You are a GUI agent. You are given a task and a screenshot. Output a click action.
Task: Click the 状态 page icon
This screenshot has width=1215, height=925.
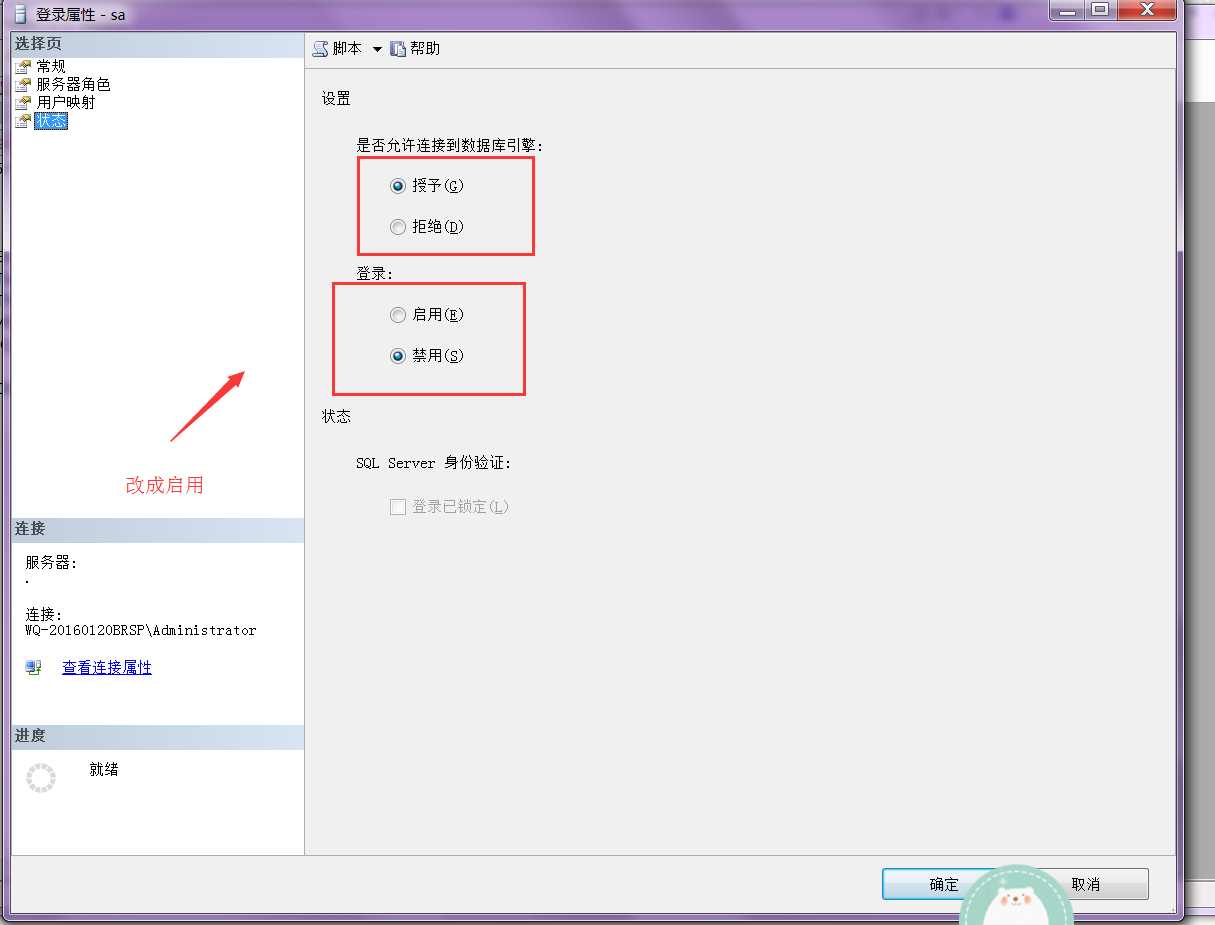pos(23,121)
